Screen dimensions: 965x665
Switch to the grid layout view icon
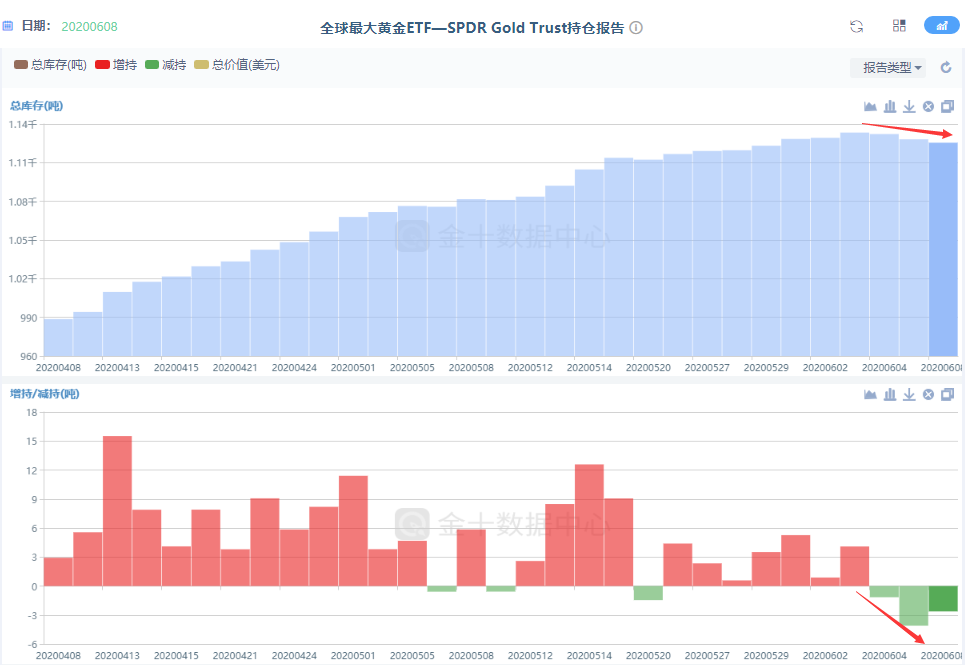(899, 25)
